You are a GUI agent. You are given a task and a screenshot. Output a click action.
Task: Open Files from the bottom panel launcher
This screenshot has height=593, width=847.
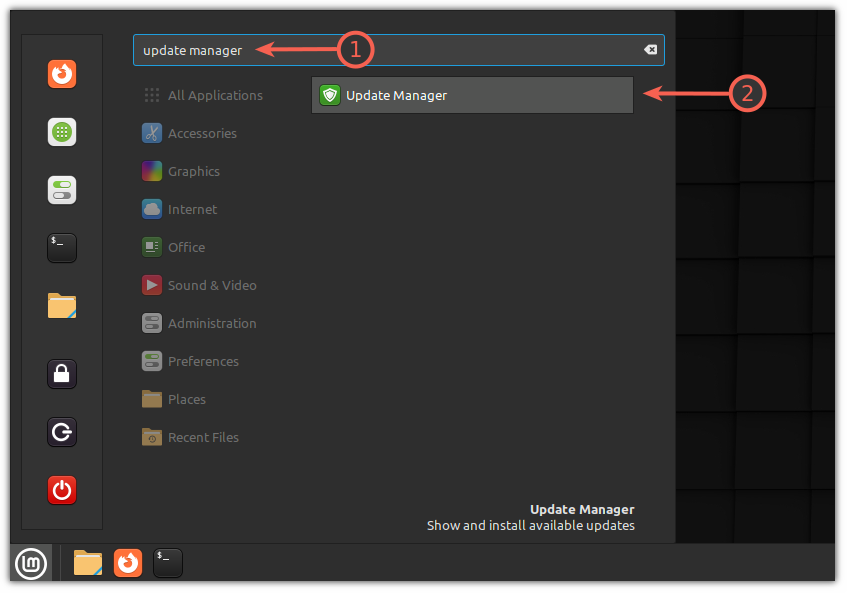(x=88, y=563)
